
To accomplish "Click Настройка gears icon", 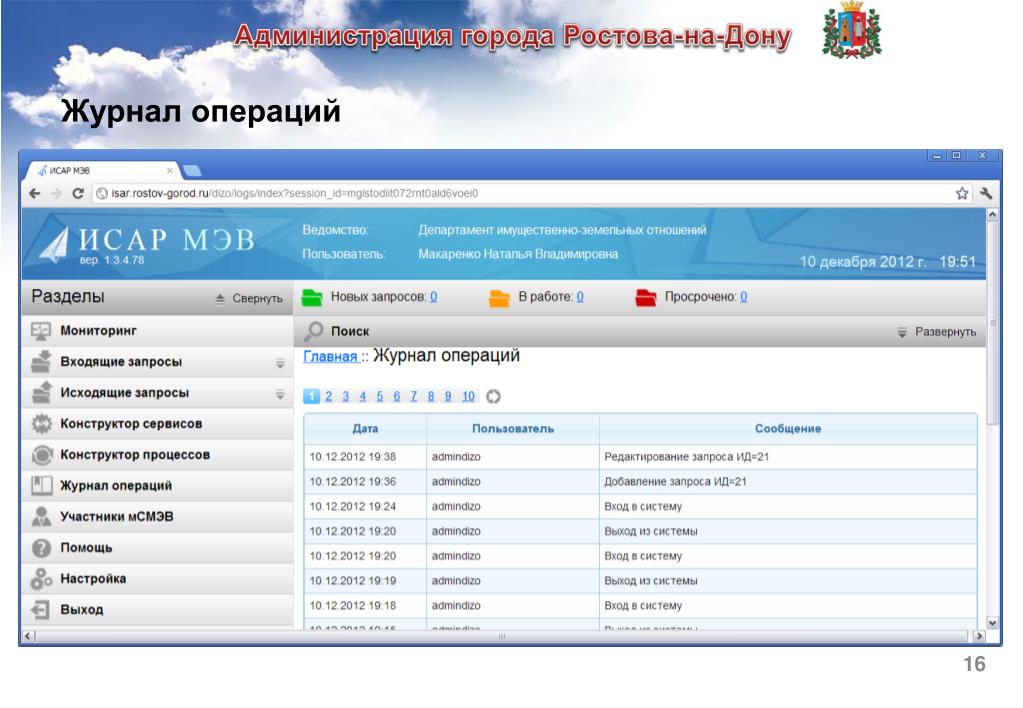I will coord(42,579).
